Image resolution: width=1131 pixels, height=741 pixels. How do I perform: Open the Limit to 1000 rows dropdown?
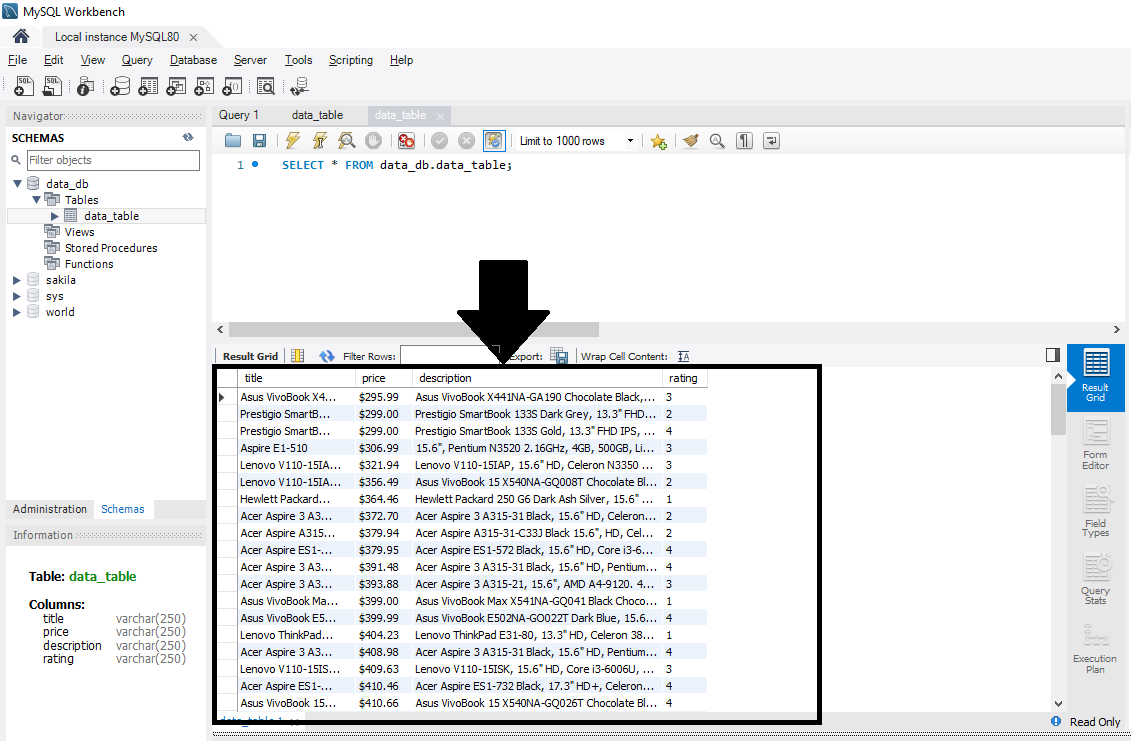tap(630, 141)
